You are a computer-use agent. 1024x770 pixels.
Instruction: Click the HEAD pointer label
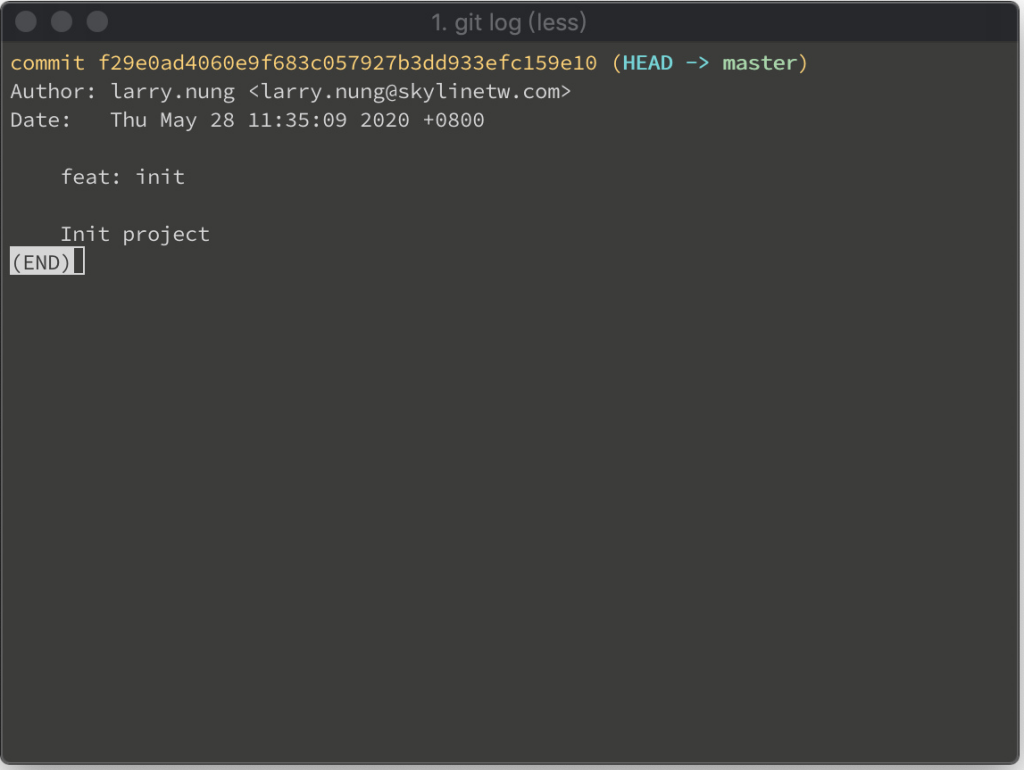click(x=647, y=63)
